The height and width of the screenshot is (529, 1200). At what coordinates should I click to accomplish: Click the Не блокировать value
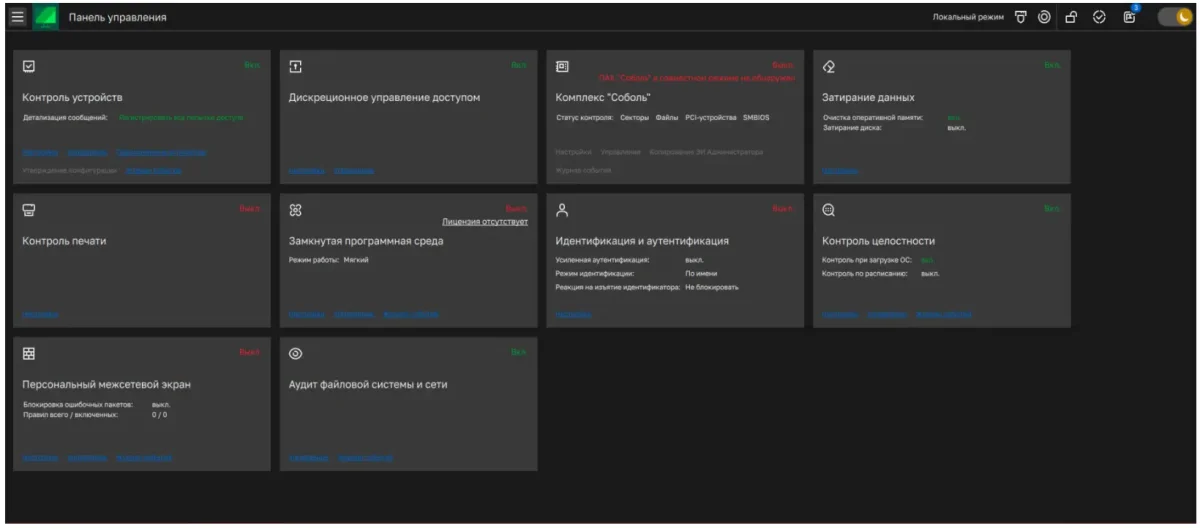[x=711, y=287]
